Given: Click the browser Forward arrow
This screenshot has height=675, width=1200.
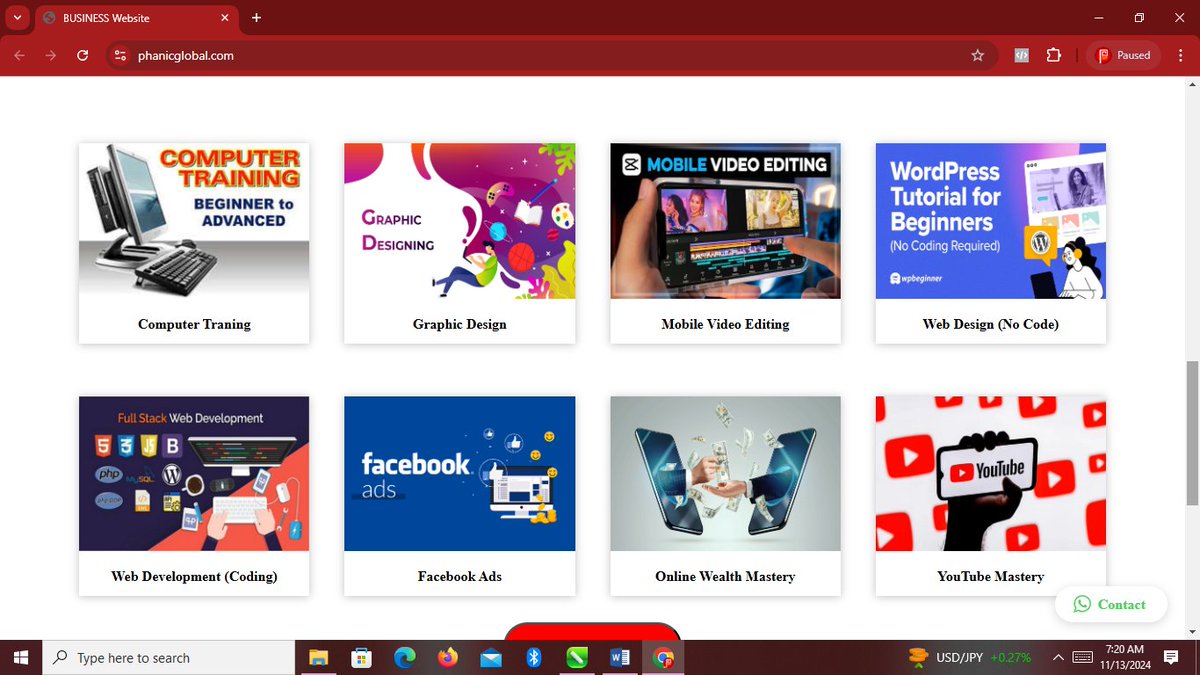Looking at the screenshot, I should [50, 56].
